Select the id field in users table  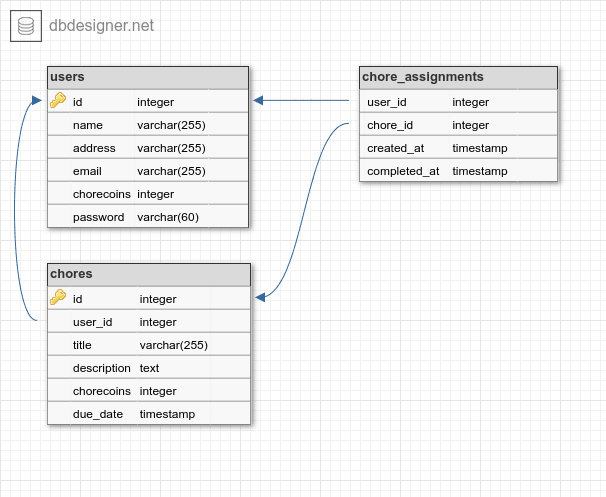[x=148, y=102]
